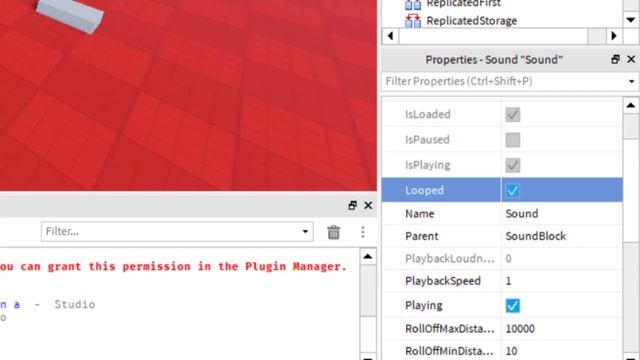Select the Looped property label
This screenshot has width=640, height=360.
click(424, 191)
